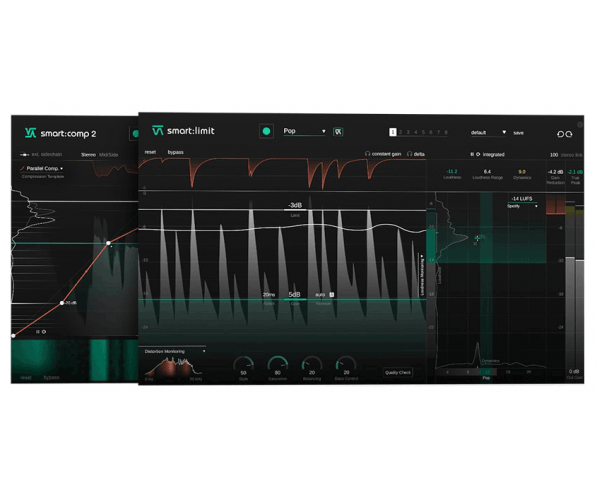Click the headphone icon next to delta
The height and width of the screenshot is (497, 597).
click(409, 154)
